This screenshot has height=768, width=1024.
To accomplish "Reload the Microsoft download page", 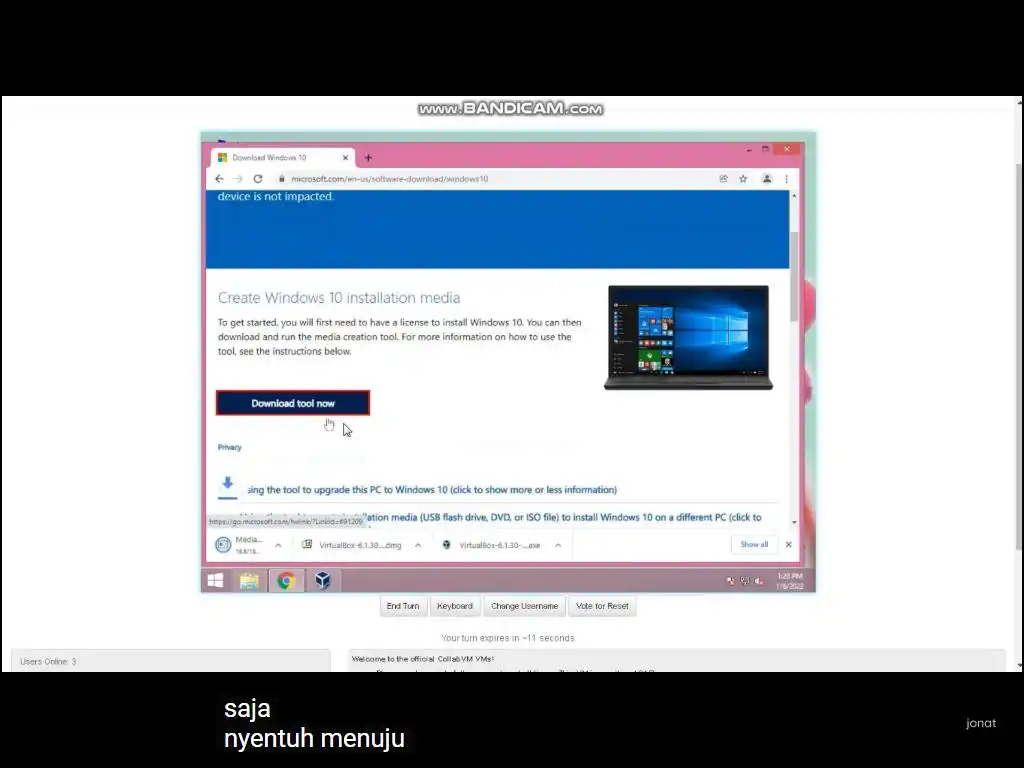I will [258, 179].
